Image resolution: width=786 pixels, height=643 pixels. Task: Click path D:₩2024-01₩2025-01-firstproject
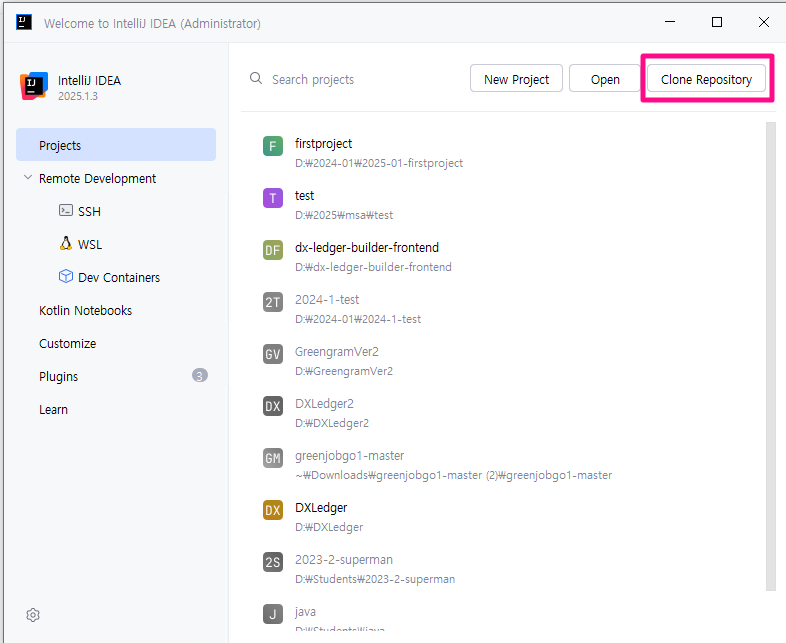pyautogui.click(x=379, y=163)
